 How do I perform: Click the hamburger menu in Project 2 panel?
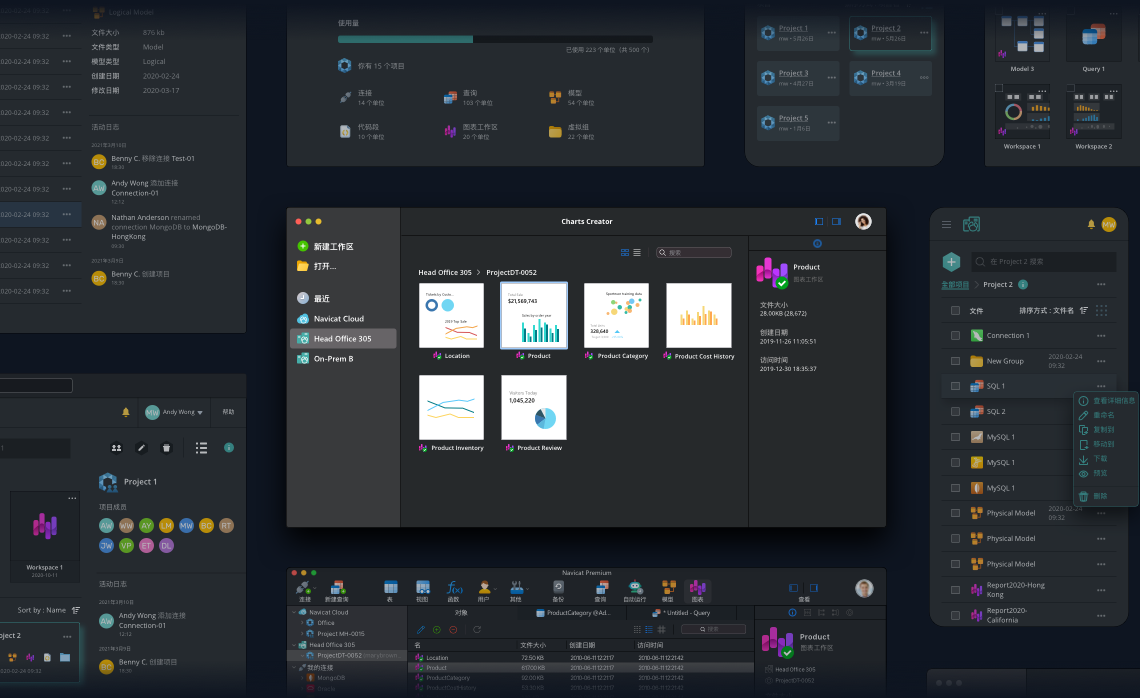click(x=947, y=225)
